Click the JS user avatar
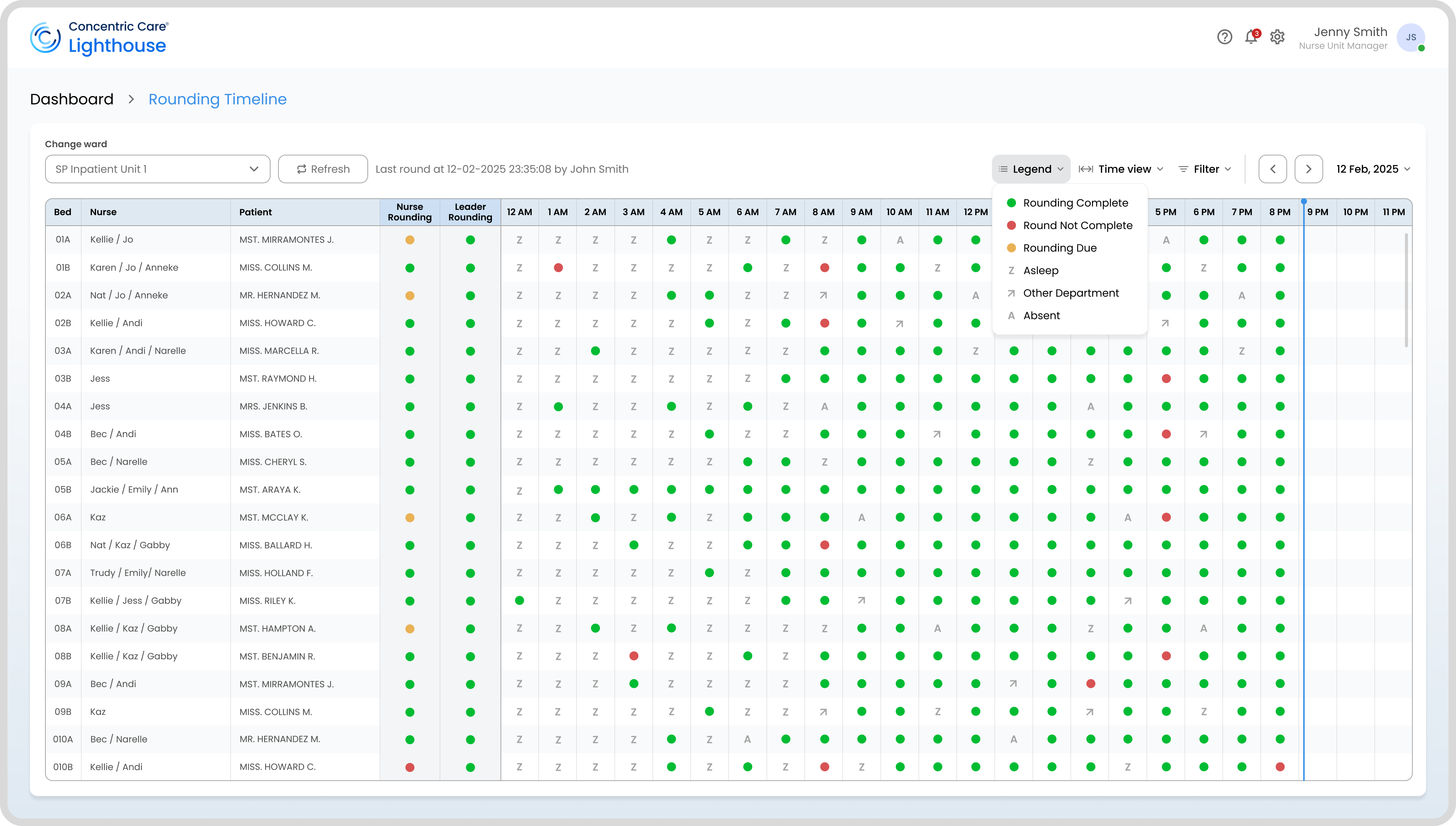This screenshot has width=1456, height=826. 1411,38
